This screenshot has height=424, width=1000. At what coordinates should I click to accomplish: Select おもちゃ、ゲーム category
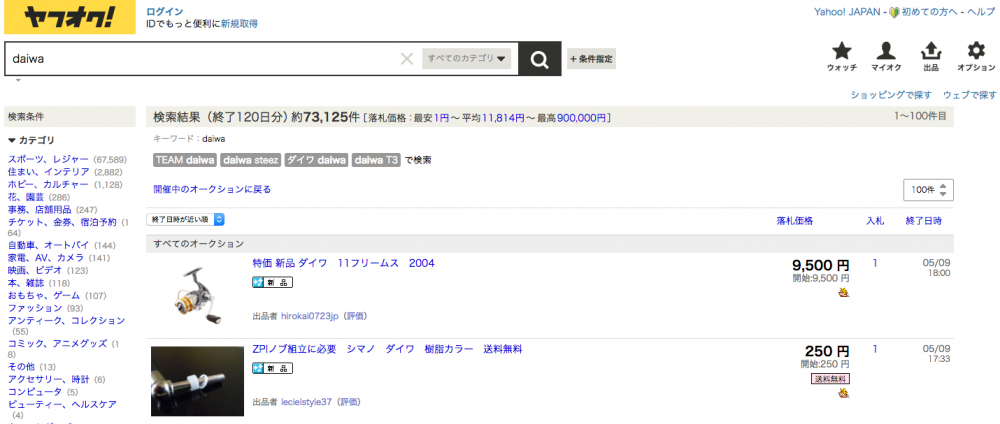click(x=44, y=296)
